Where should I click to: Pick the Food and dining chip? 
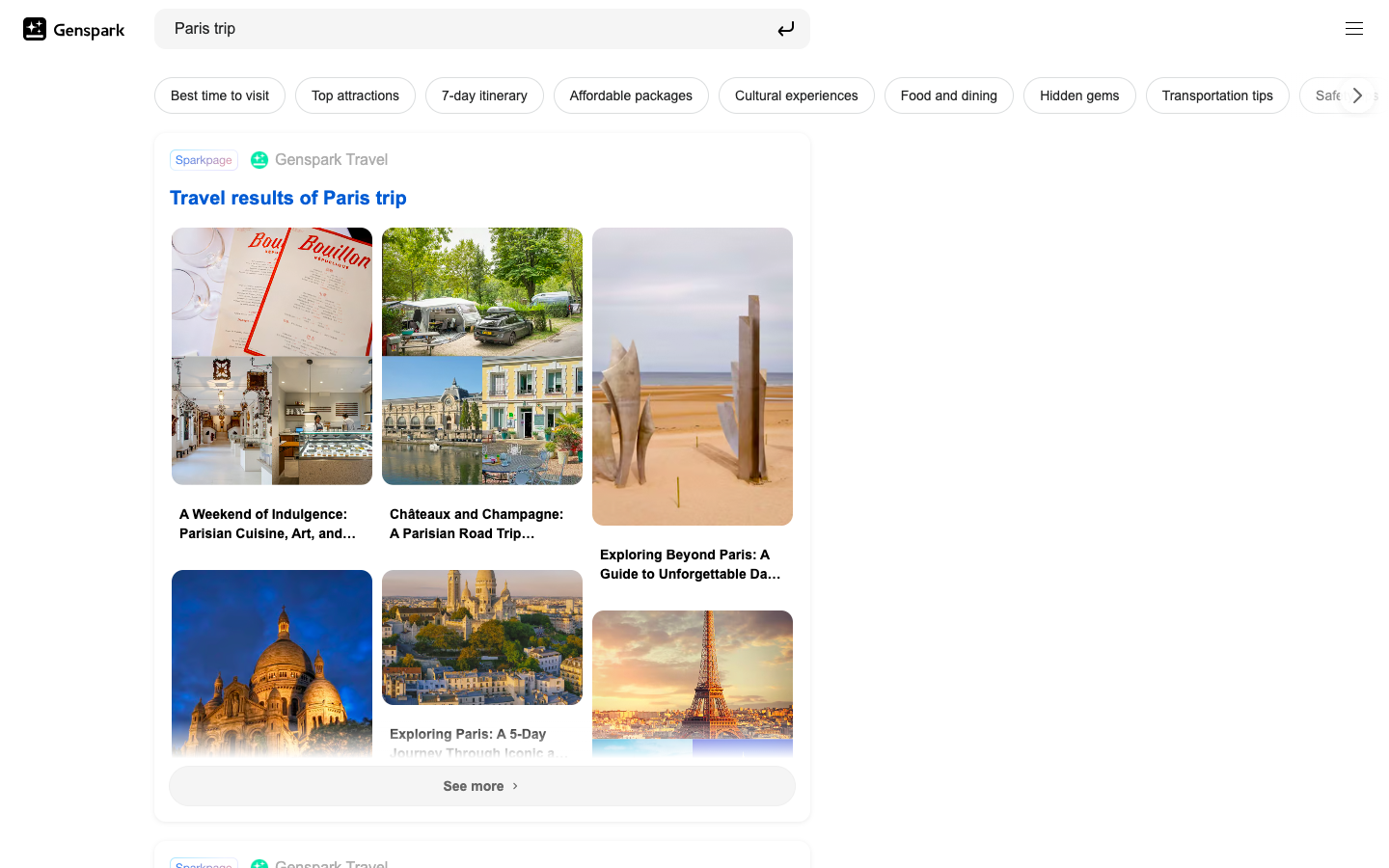coord(949,95)
